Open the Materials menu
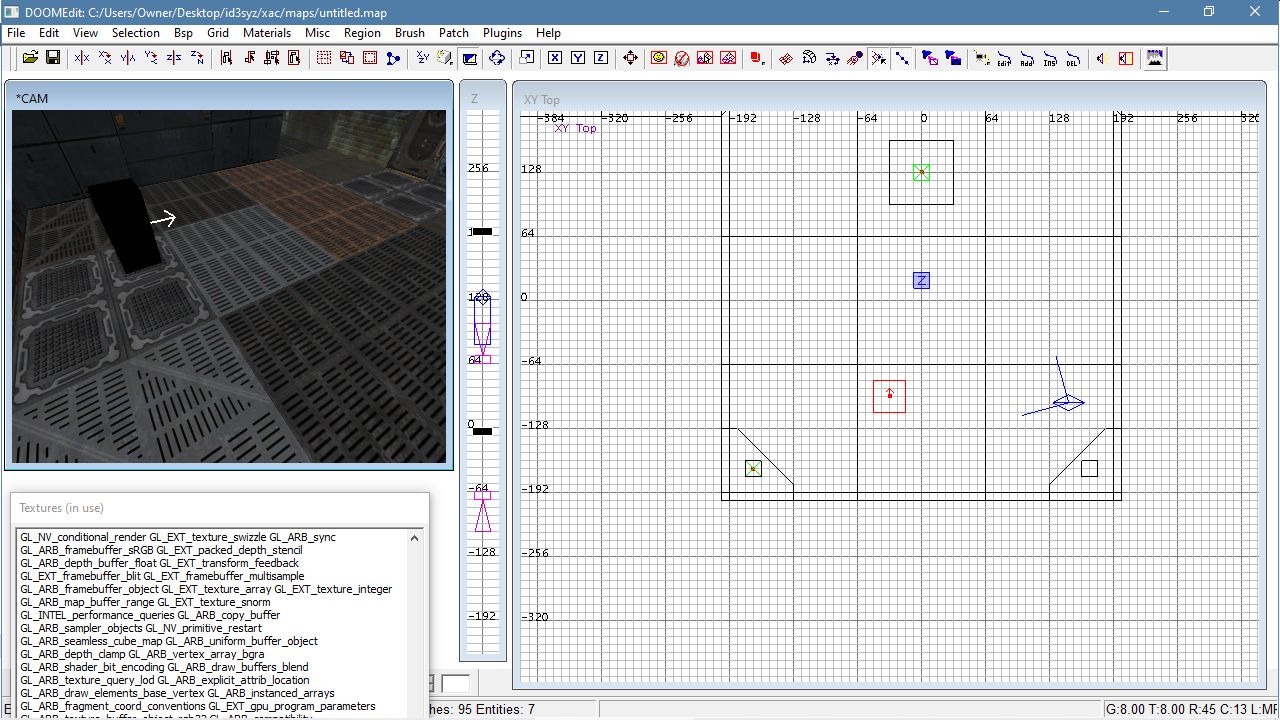The width and height of the screenshot is (1280, 720). click(x=267, y=32)
